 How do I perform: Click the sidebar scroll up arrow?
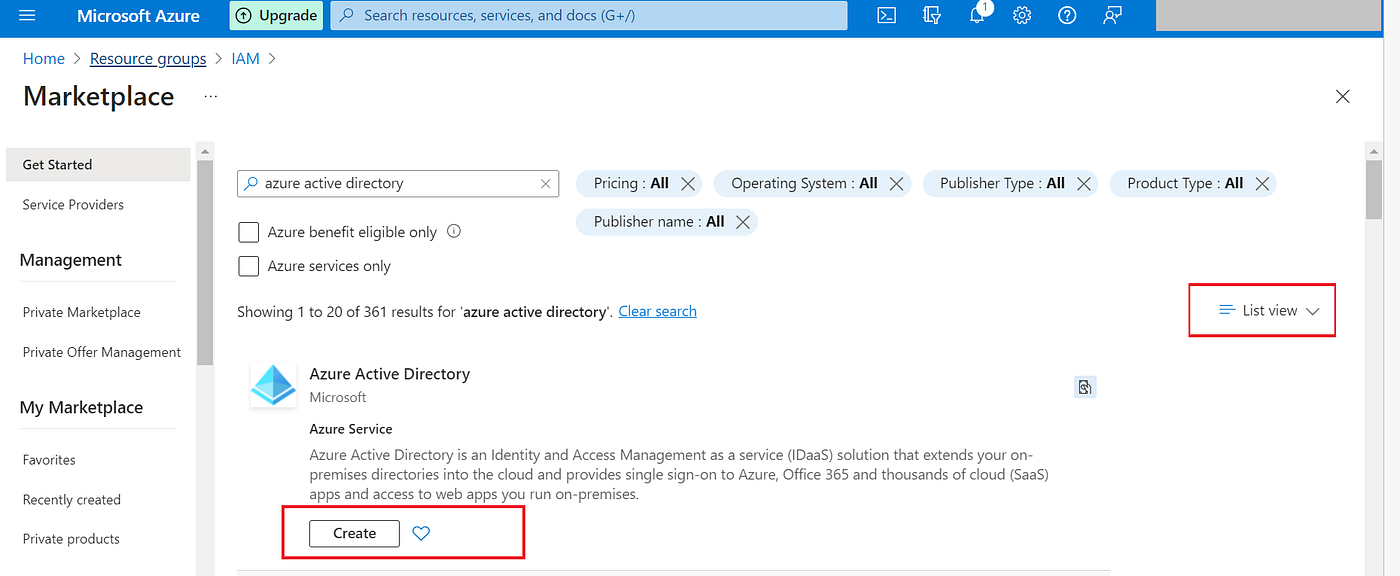(x=205, y=153)
